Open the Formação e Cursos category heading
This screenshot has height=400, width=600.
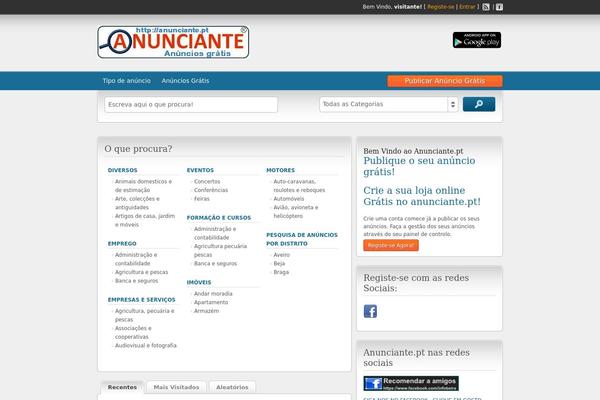[219, 218]
